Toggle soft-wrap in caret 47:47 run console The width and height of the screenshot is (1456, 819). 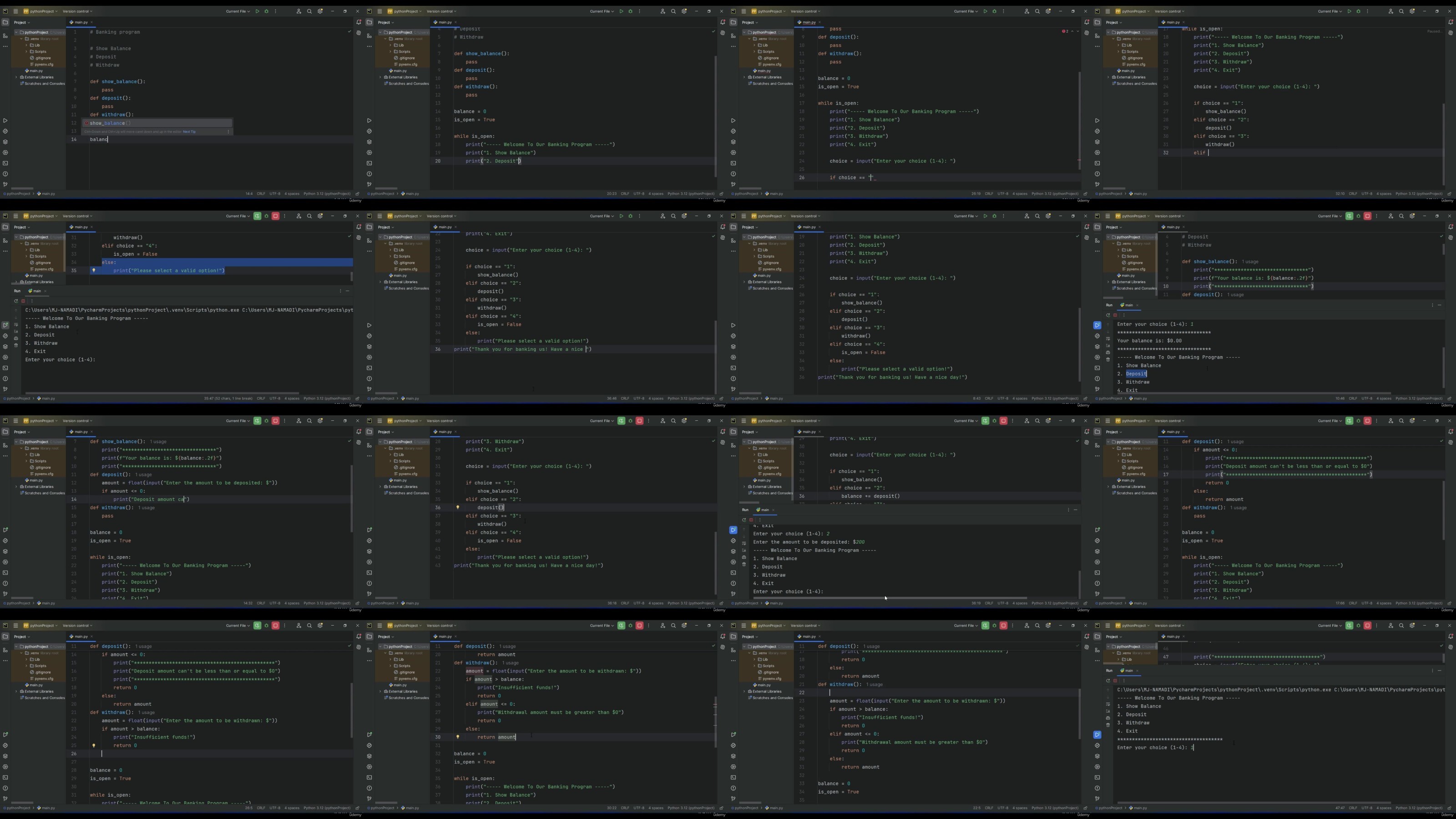click(x=1108, y=704)
